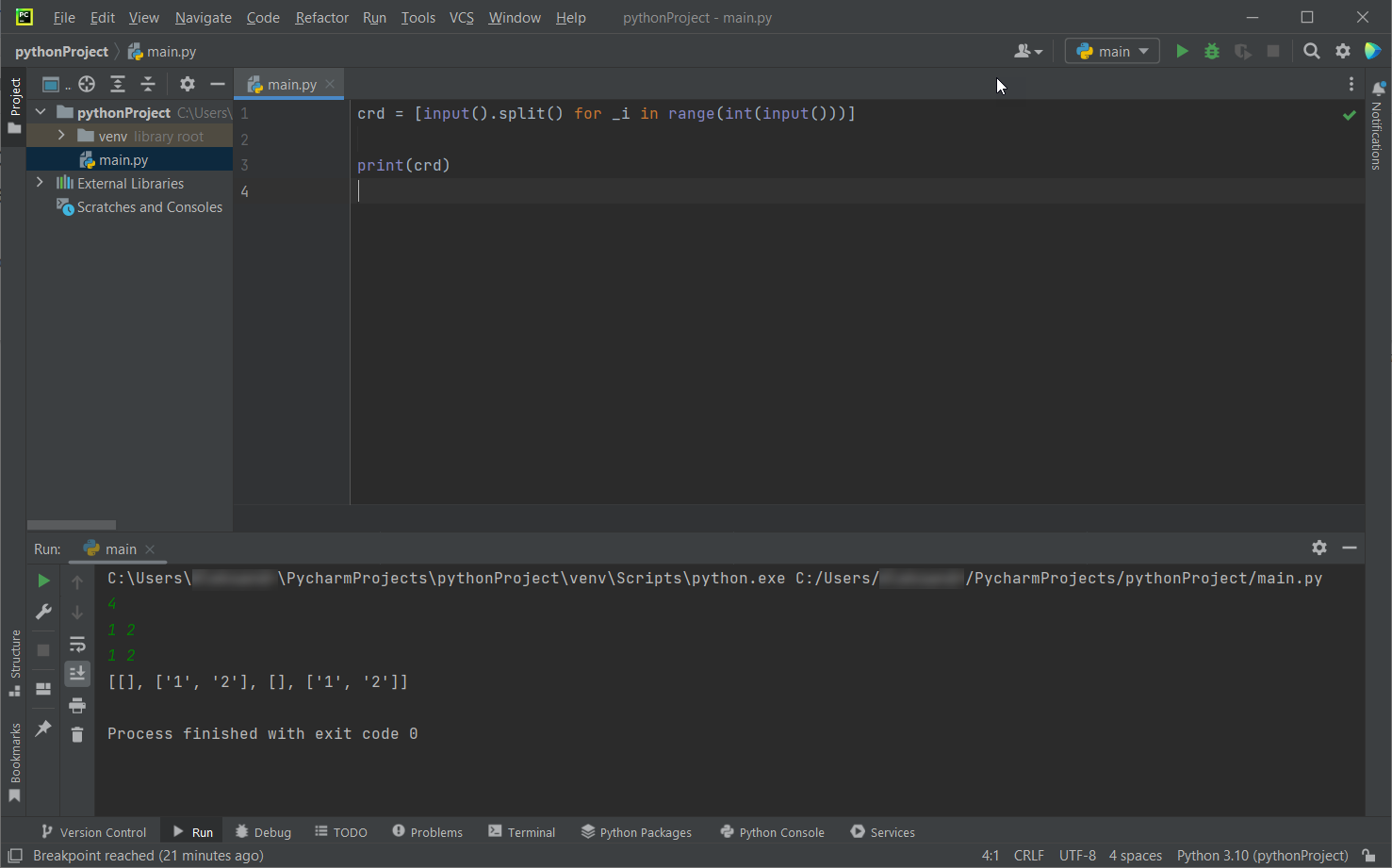Open Problems tool window

(427, 832)
